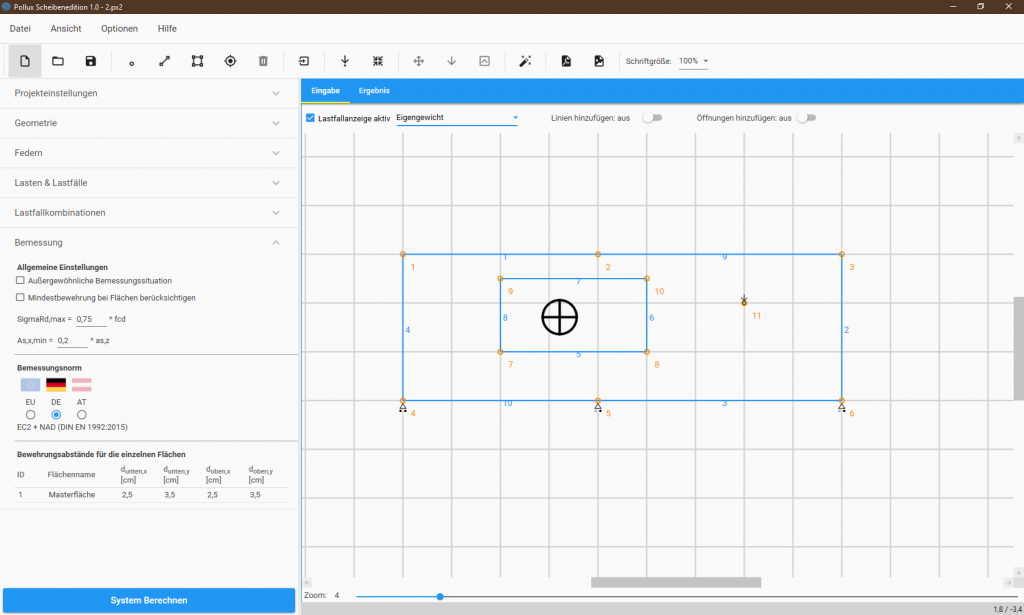This screenshot has height=615, width=1024.
Task: Select the EU design code radio button
Action: (x=31, y=415)
